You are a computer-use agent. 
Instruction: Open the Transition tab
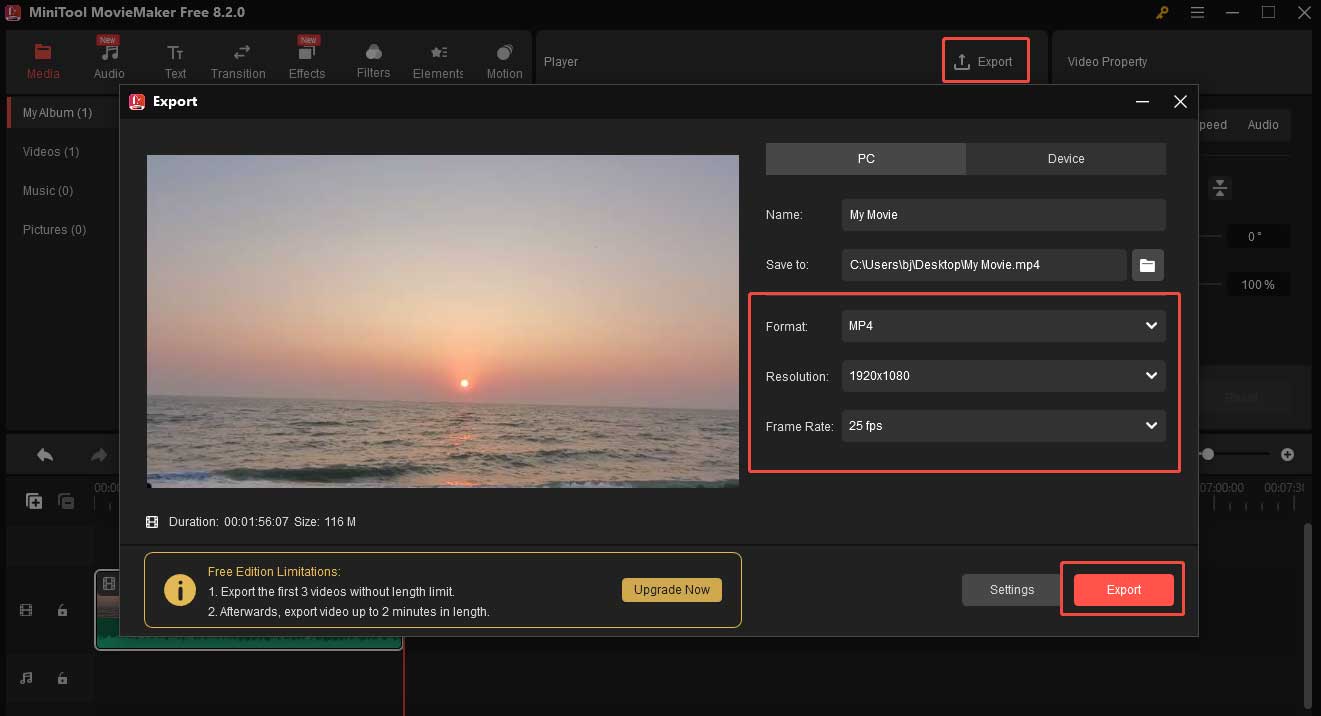pyautogui.click(x=238, y=61)
